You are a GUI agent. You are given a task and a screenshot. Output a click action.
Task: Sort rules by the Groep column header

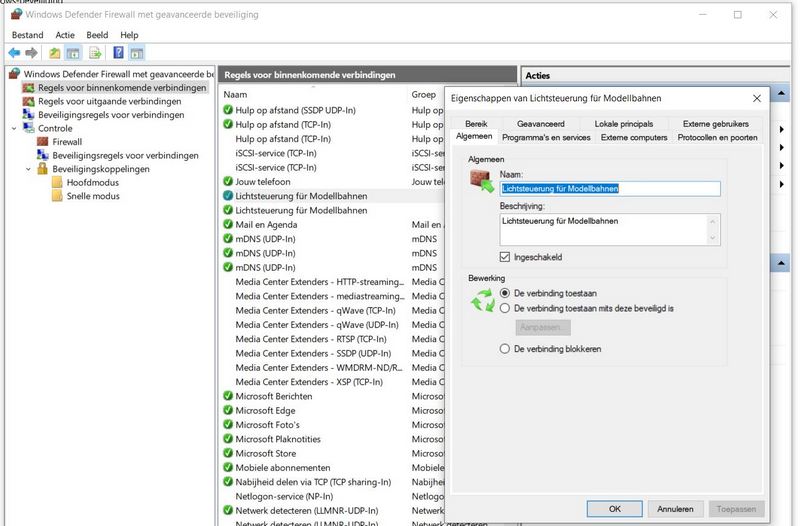tap(423, 94)
